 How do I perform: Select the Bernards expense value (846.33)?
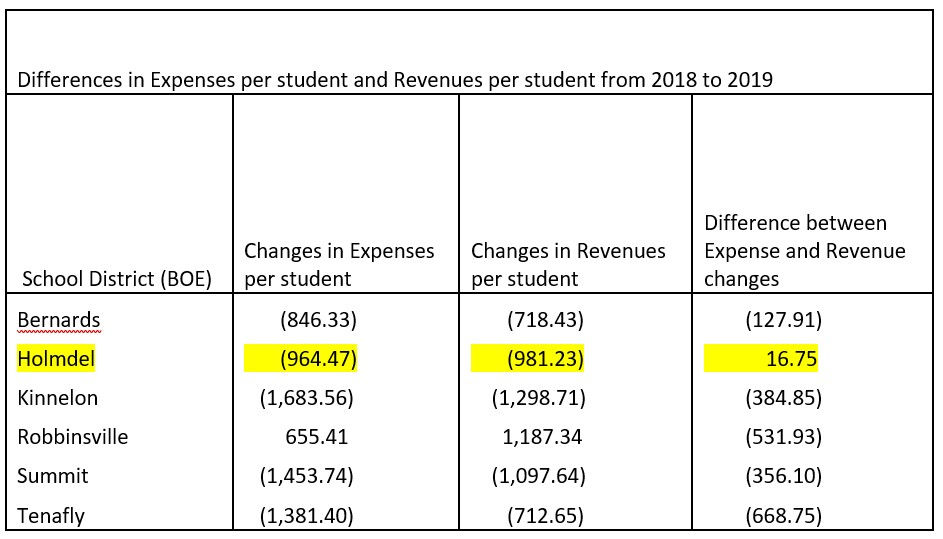click(318, 320)
